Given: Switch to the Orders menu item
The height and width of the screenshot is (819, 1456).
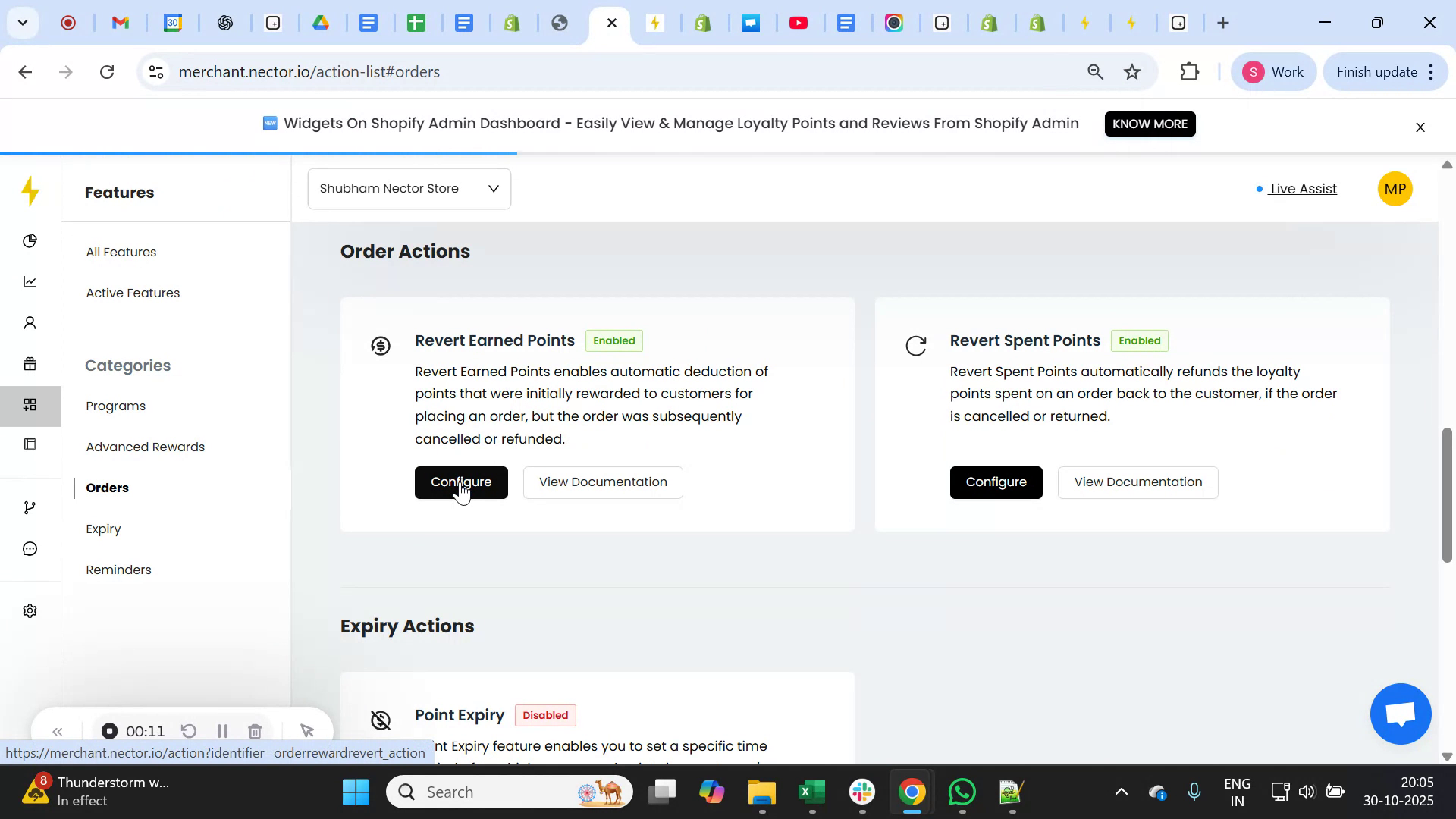Looking at the screenshot, I should point(107,488).
